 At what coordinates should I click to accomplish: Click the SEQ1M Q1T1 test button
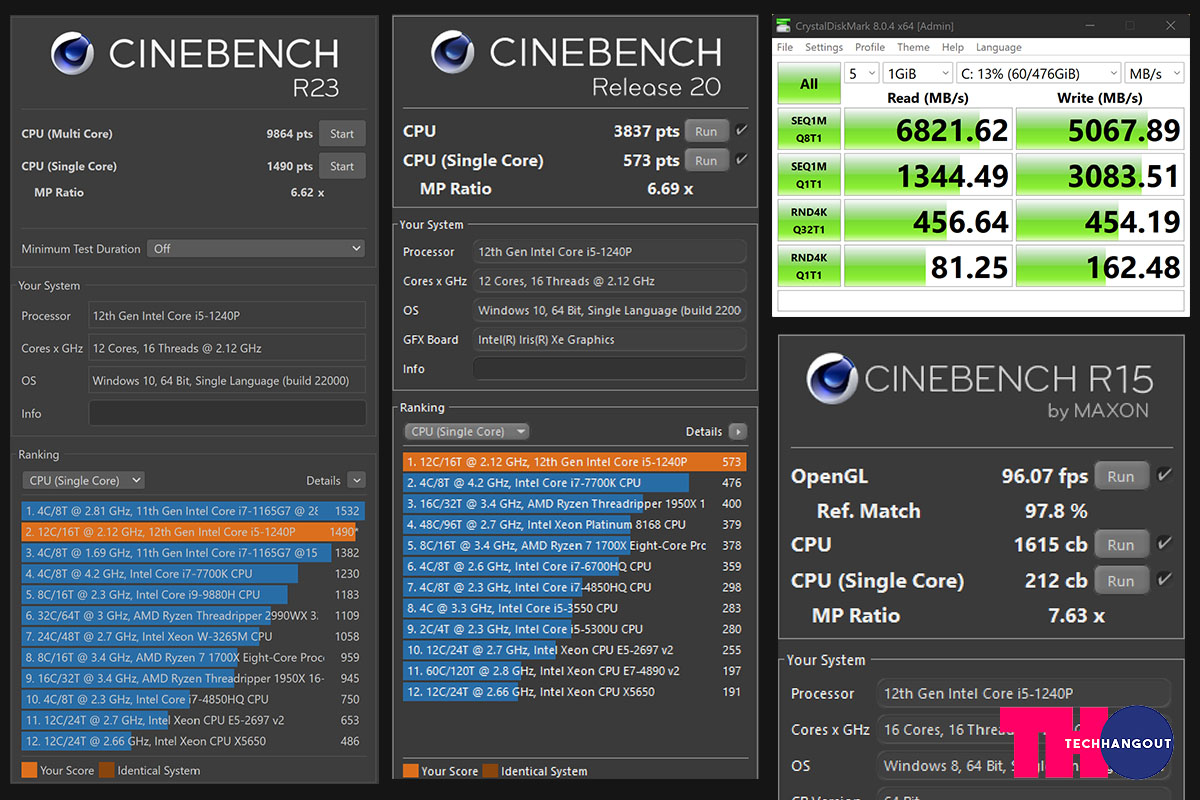[x=809, y=175]
